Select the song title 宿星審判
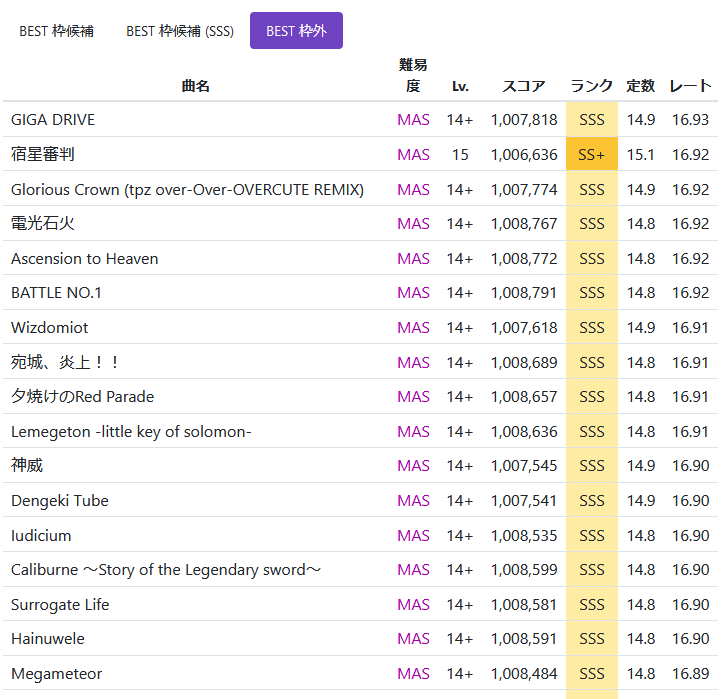Viewport: 722px width, 699px height. tap(43, 154)
